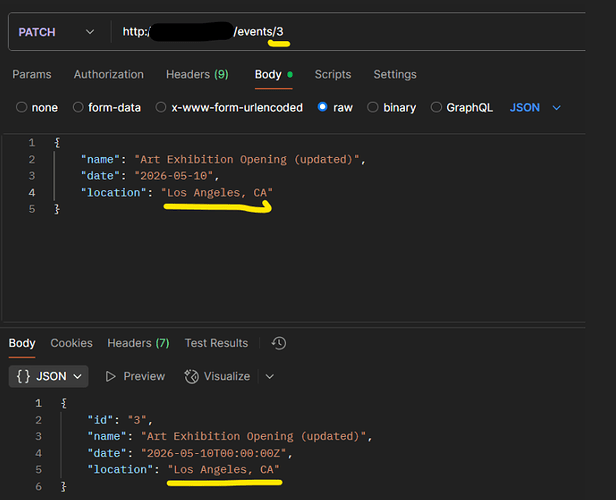Select the binary radio option
The height and width of the screenshot is (500, 616).
(x=372, y=107)
